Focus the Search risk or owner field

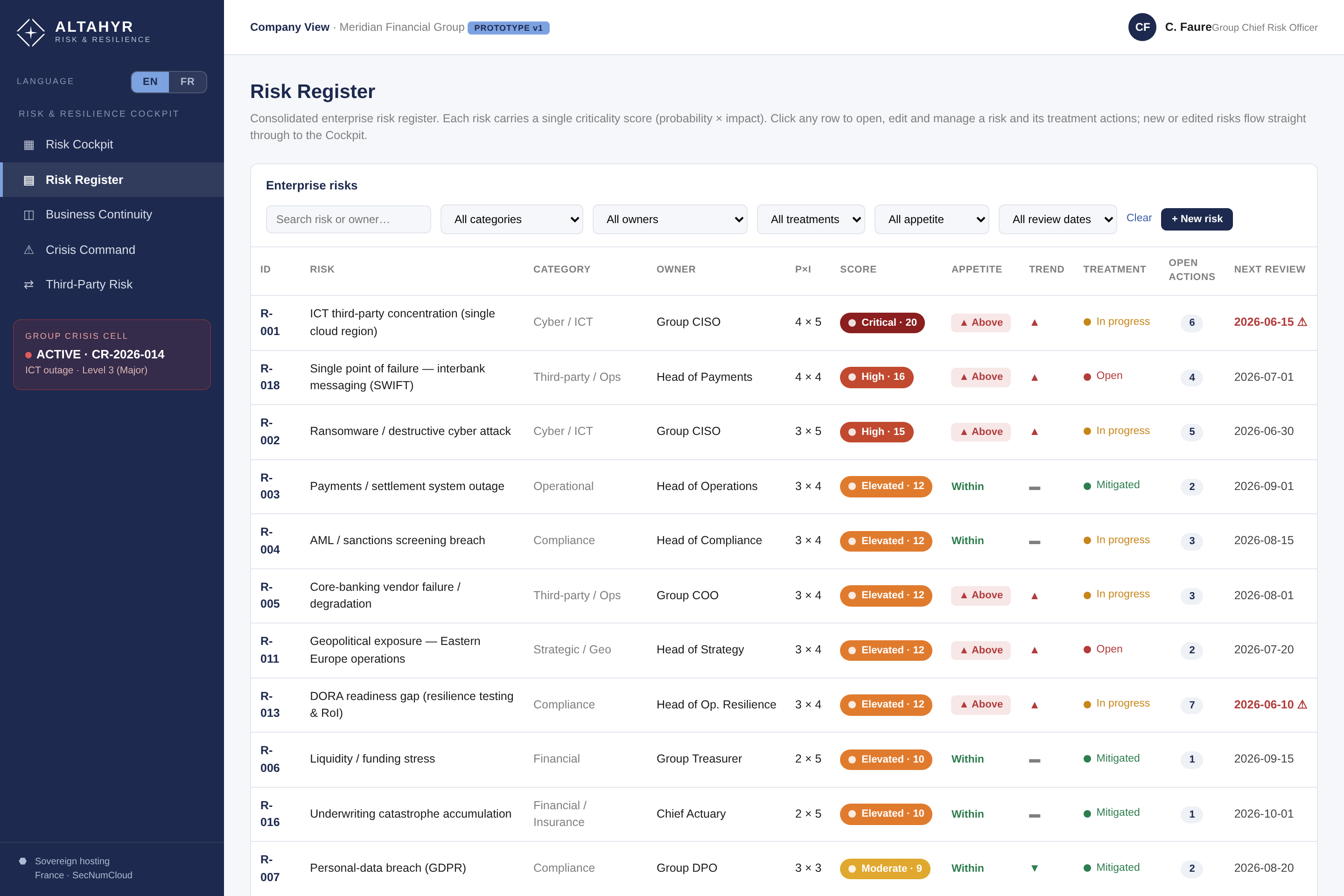[x=349, y=219]
